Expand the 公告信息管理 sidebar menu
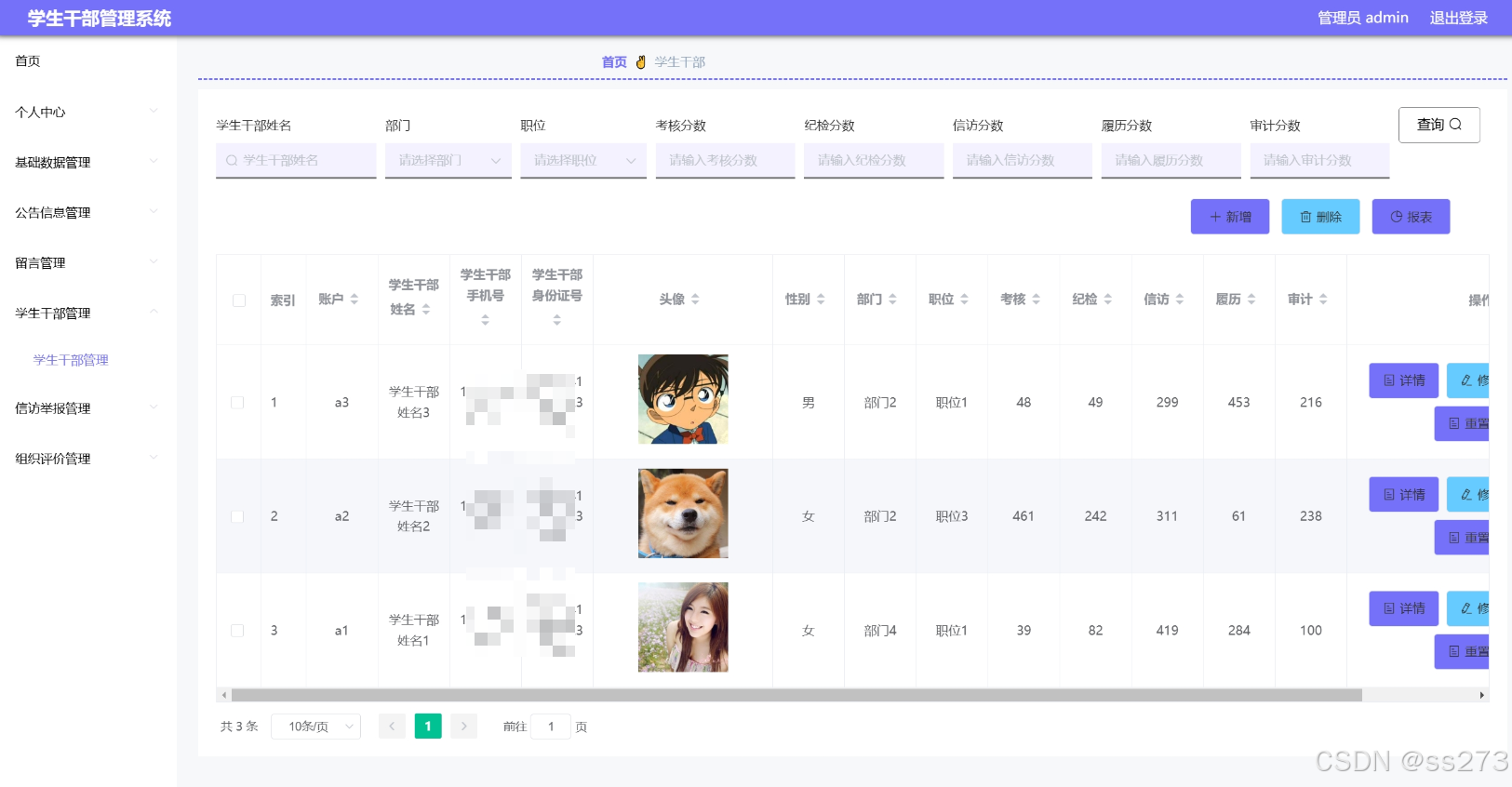The width and height of the screenshot is (1512, 787). pyautogui.click(x=88, y=212)
